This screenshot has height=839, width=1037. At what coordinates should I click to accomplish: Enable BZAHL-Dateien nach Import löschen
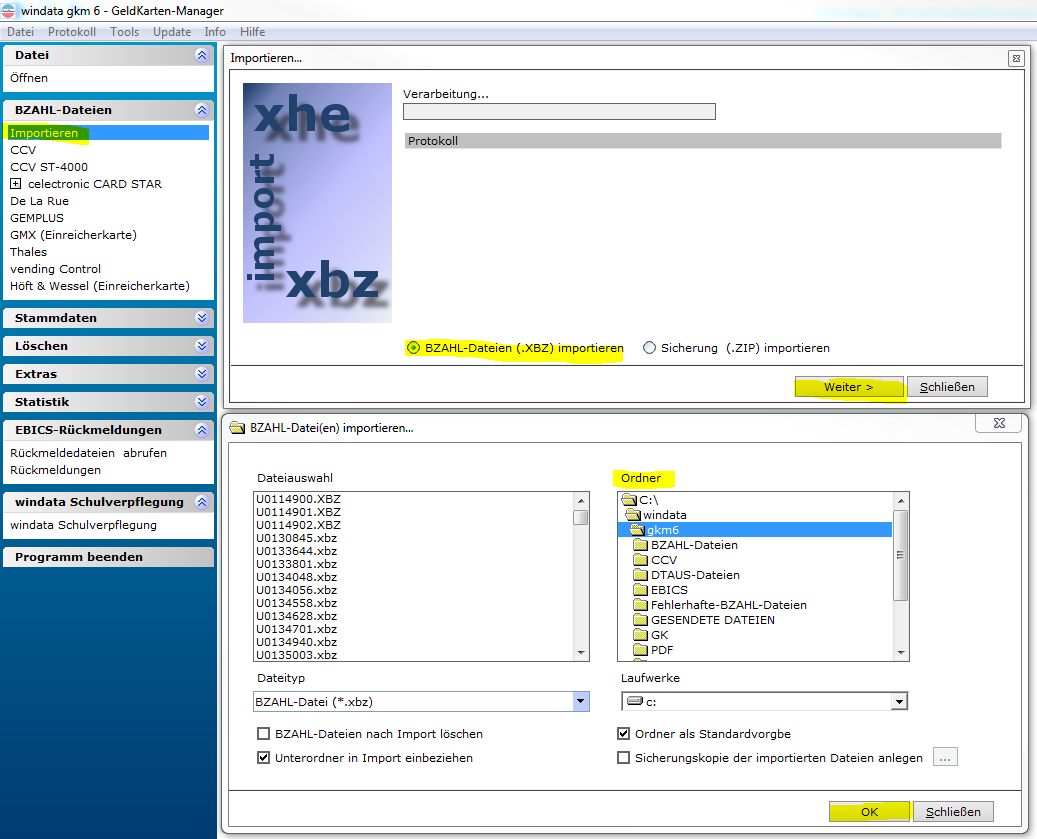pyautogui.click(x=263, y=734)
